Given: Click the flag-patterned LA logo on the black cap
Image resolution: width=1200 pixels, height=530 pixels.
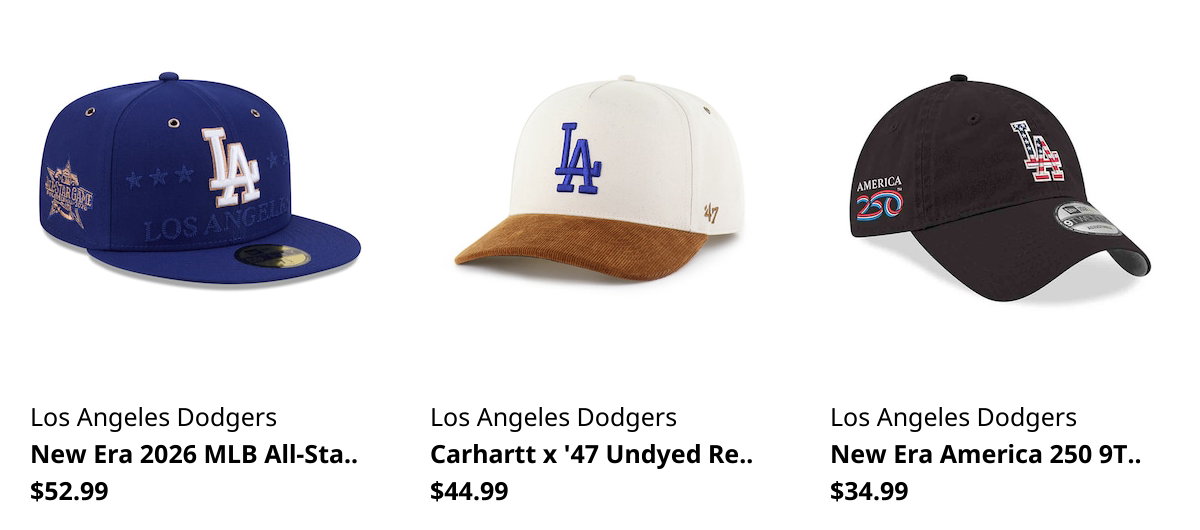Looking at the screenshot, I should pyautogui.click(x=1037, y=152).
